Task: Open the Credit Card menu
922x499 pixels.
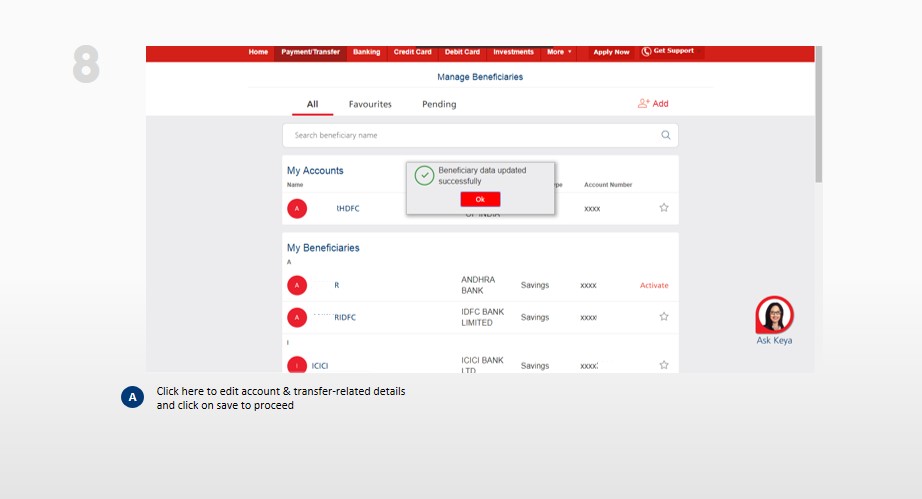Action: [x=412, y=52]
